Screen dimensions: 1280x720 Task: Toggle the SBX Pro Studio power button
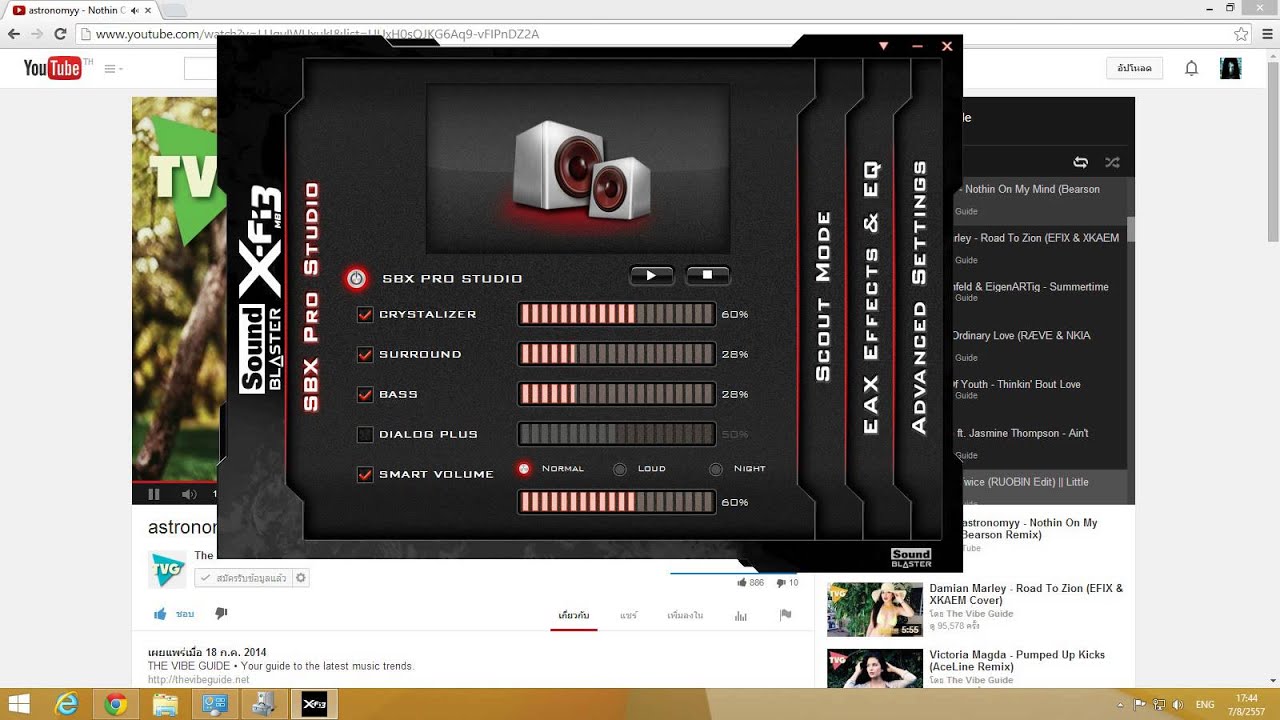pyautogui.click(x=356, y=279)
